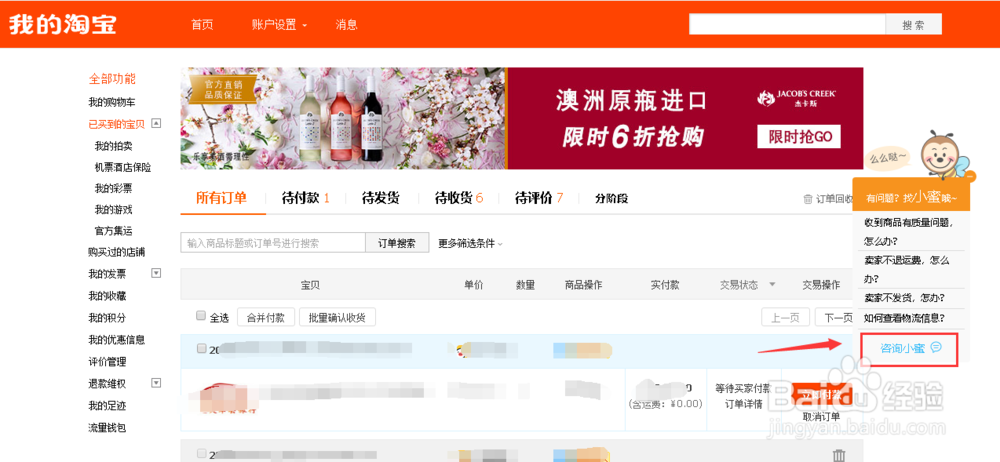Switch to the 待付款 tab
Viewport: 1000px width, 462px height.
[305, 198]
